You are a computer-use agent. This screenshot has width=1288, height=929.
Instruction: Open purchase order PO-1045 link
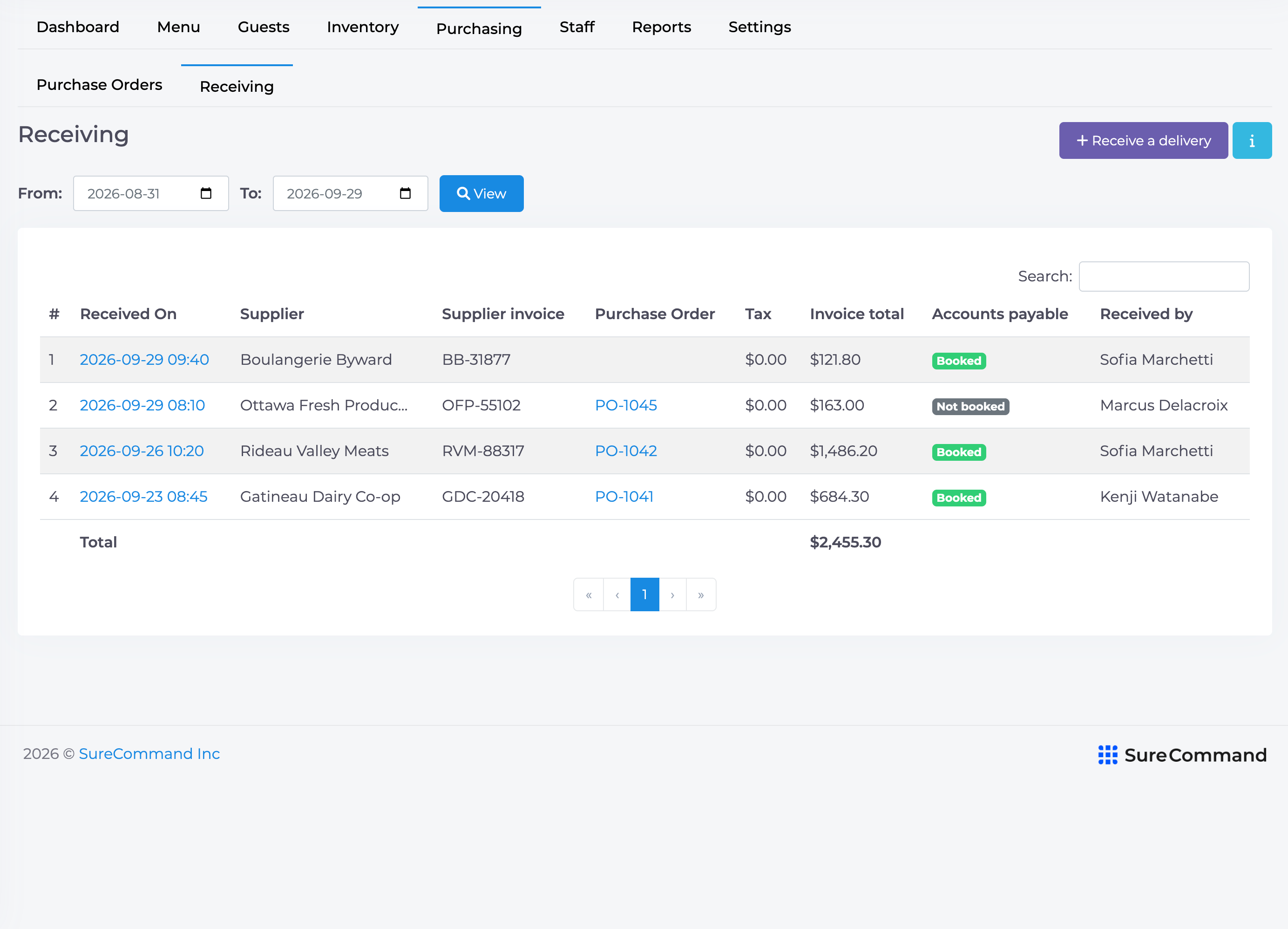(626, 405)
